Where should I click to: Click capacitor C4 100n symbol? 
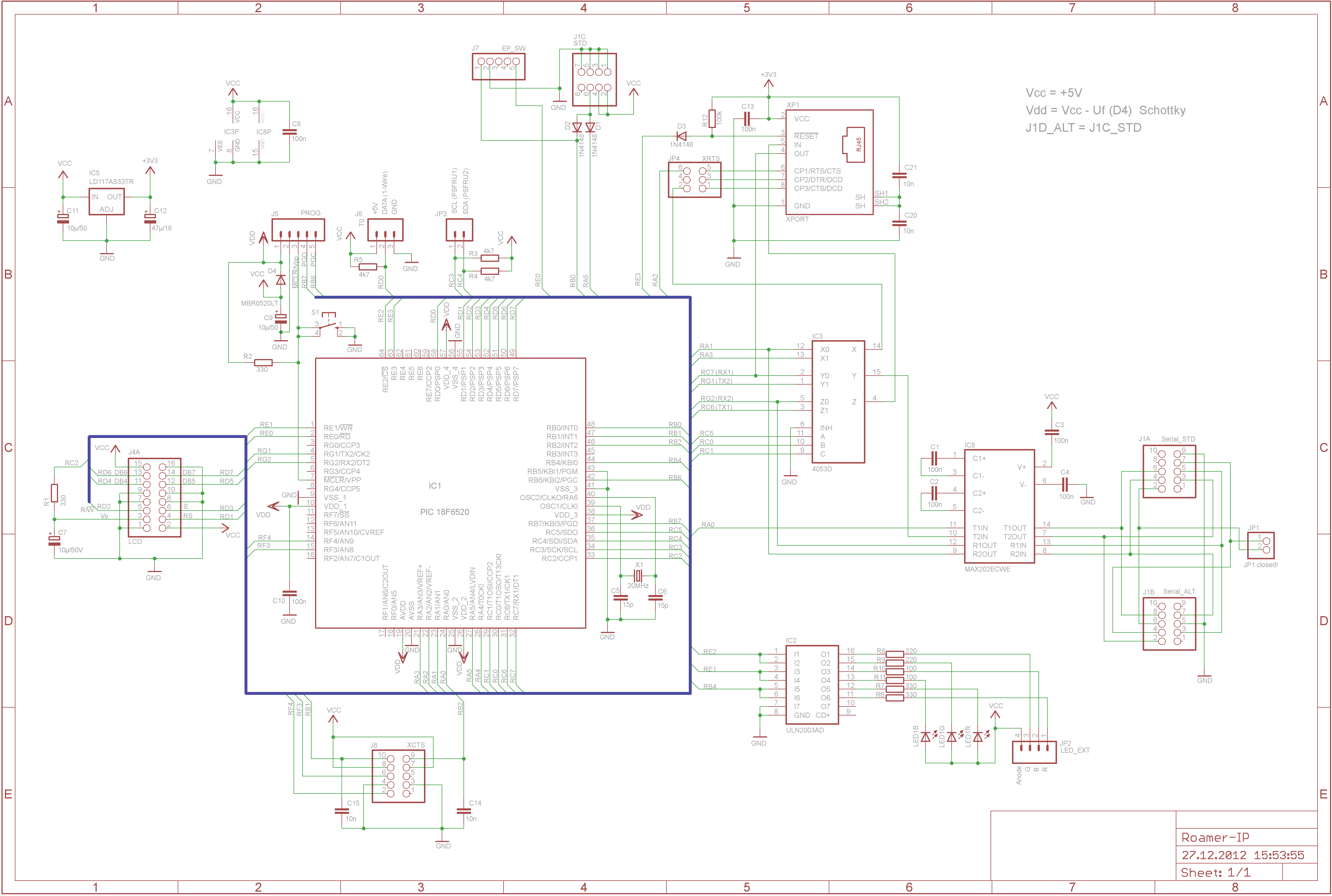pos(1065,485)
